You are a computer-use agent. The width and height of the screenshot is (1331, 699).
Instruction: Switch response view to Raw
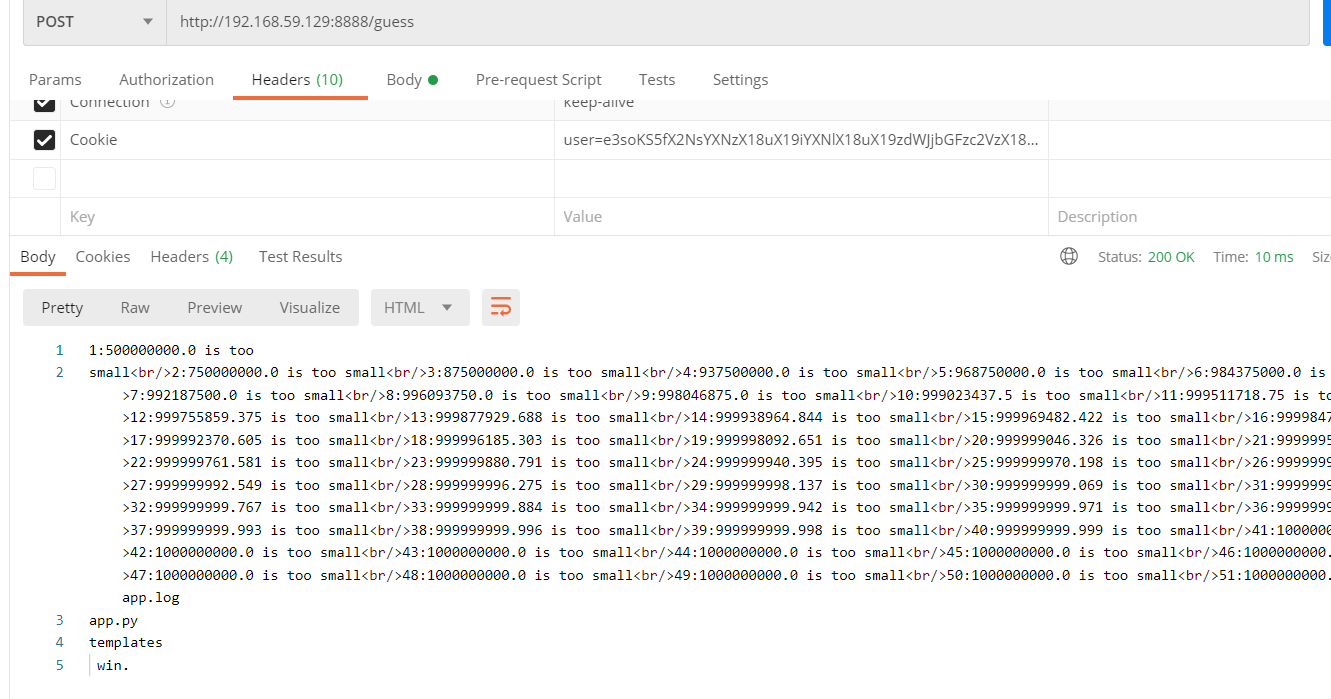[135, 307]
